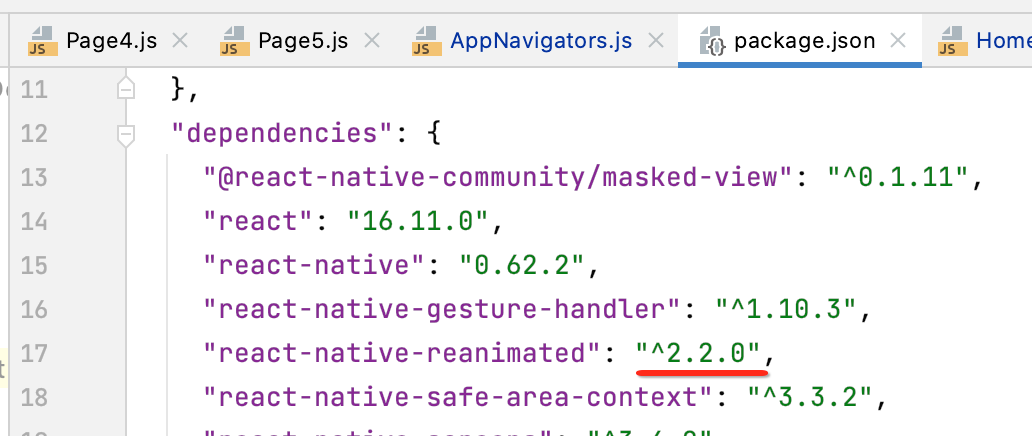This screenshot has height=436, width=1032.
Task: Close the AppNavigators.js tab
Action: pyautogui.click(x=656, y=41)
